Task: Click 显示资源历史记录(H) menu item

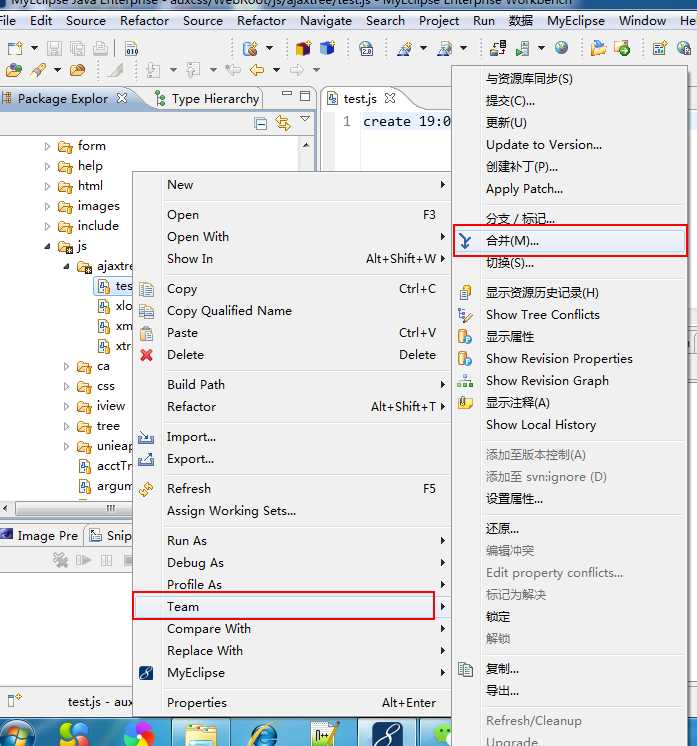Action: pos(570,293)
